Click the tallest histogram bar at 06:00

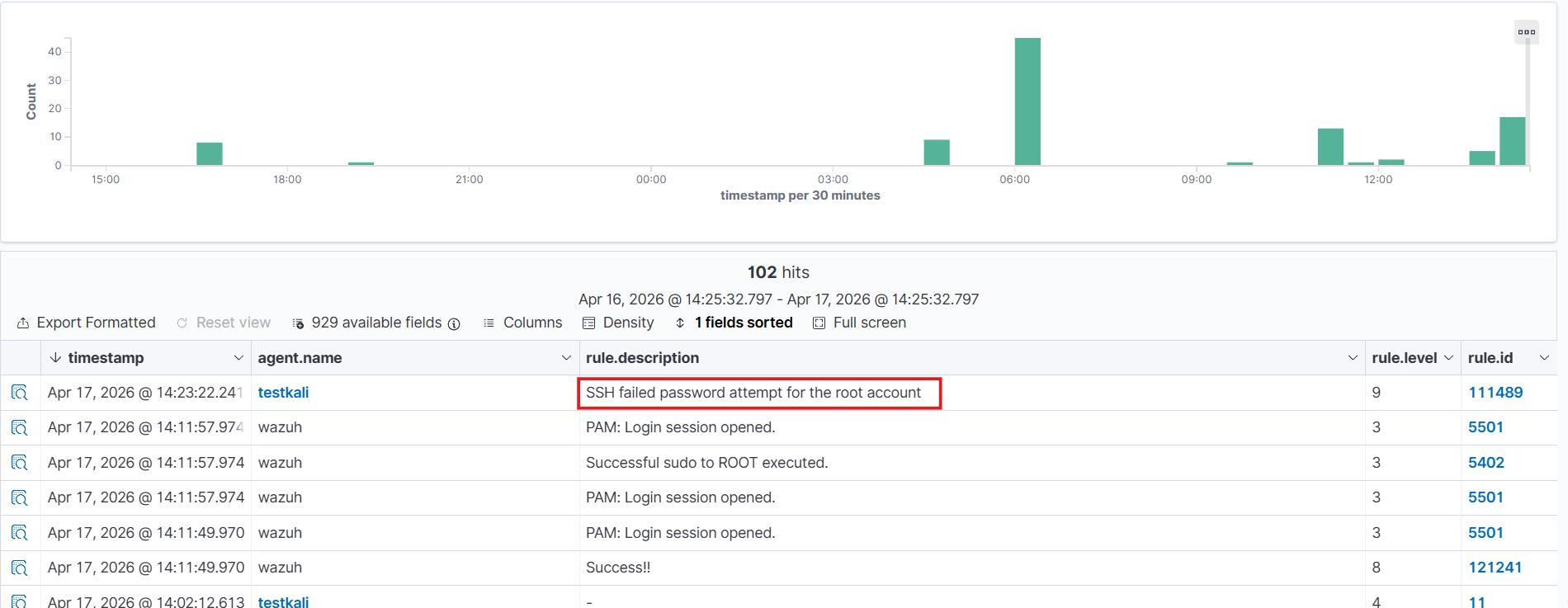click(x=1027, y=101)
